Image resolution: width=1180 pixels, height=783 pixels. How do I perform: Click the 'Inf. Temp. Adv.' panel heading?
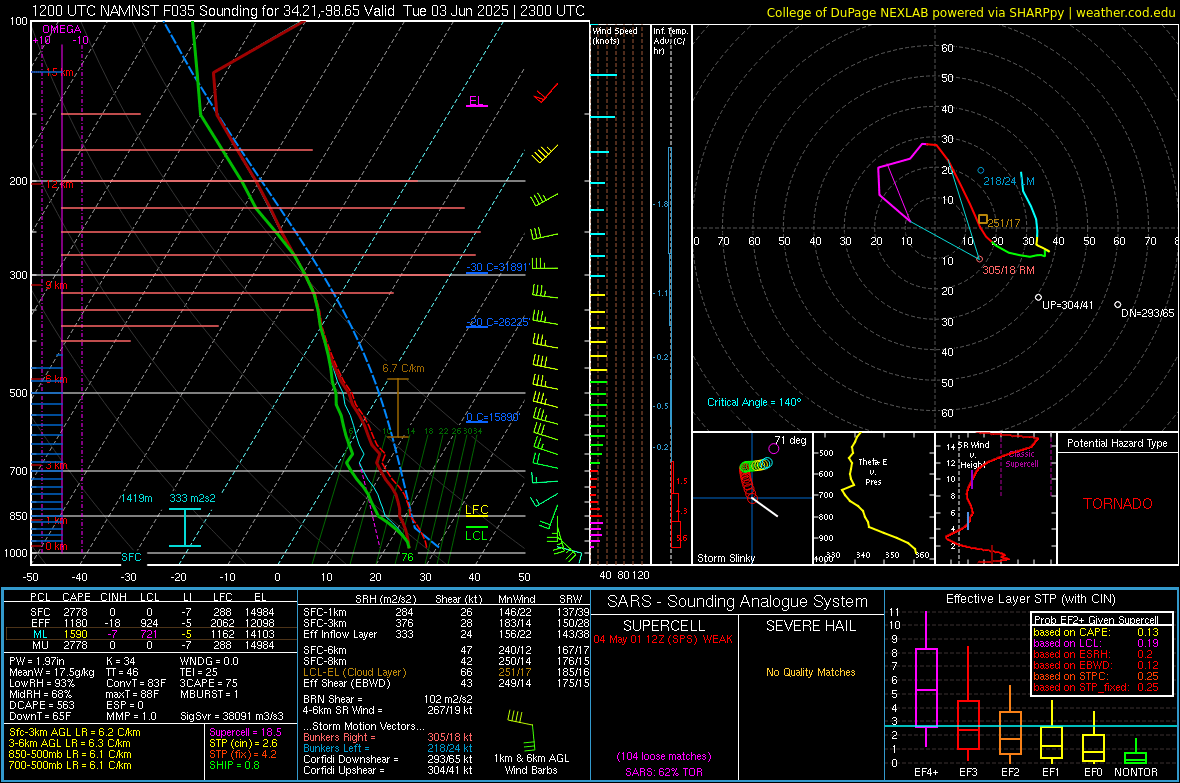coord(670,41)
